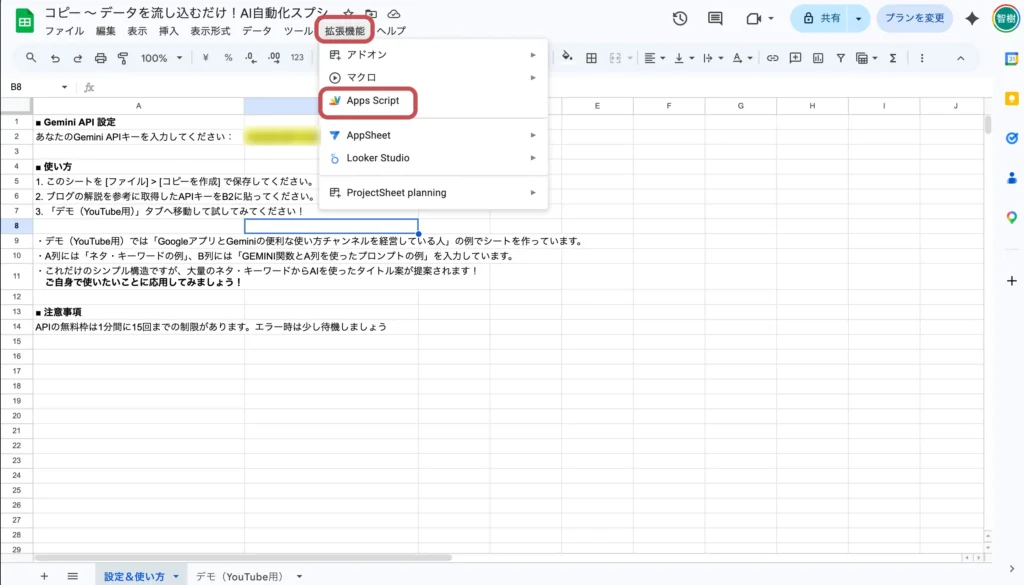Open the Looker Studio submenu

tap(432, 158)
